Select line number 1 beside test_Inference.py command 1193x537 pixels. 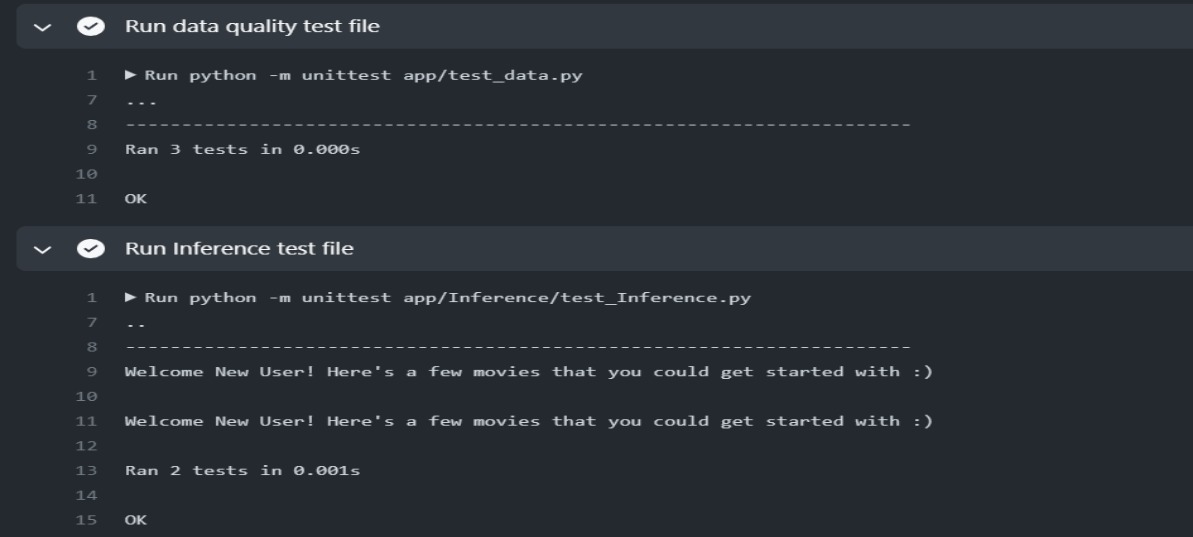pyautogui.click(x=92, y=297)
